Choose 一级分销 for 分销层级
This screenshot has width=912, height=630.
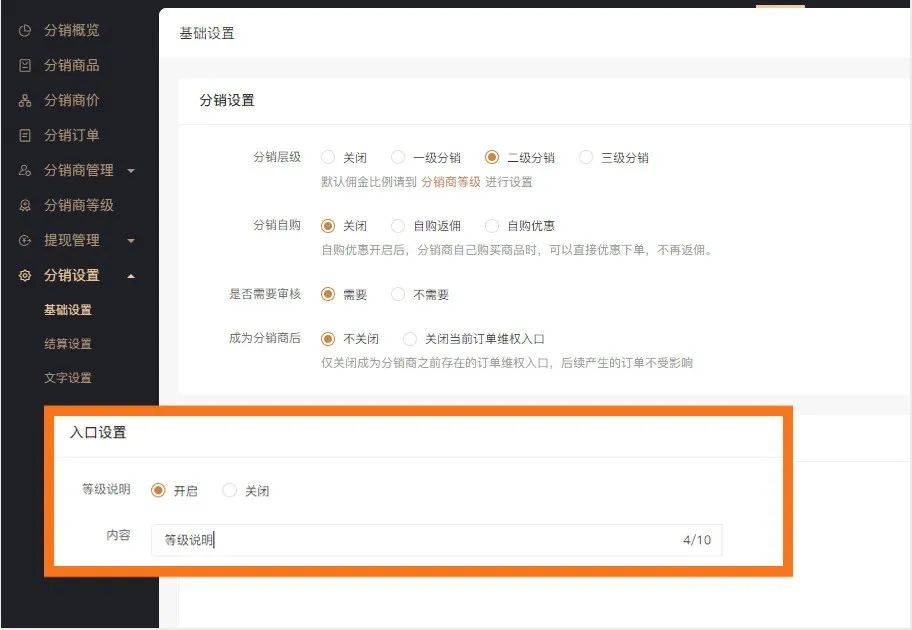pyautogui.click(x=398, y=157)
